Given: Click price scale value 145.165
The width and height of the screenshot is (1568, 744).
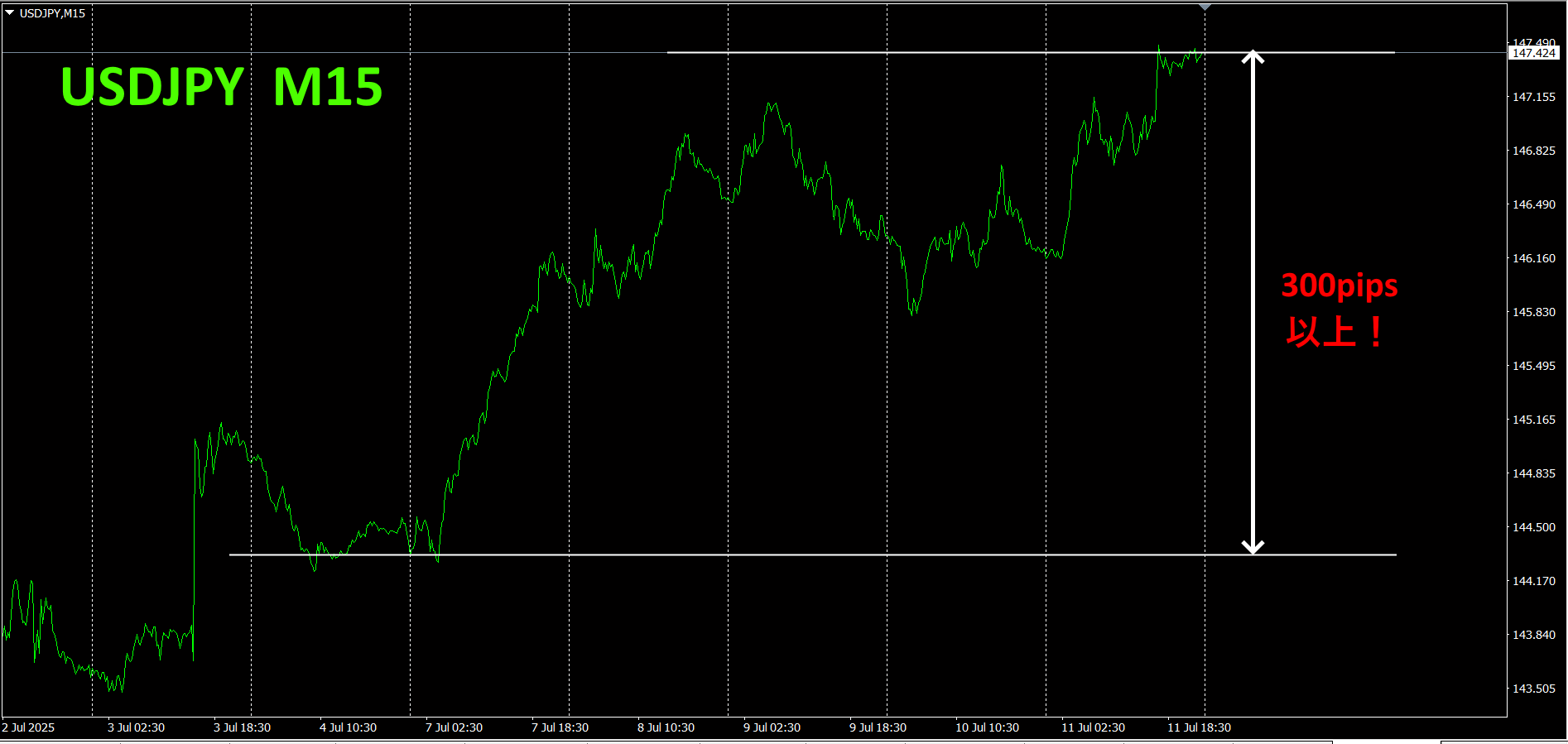Looking at the screenshot, I should tap(1534, 420).
